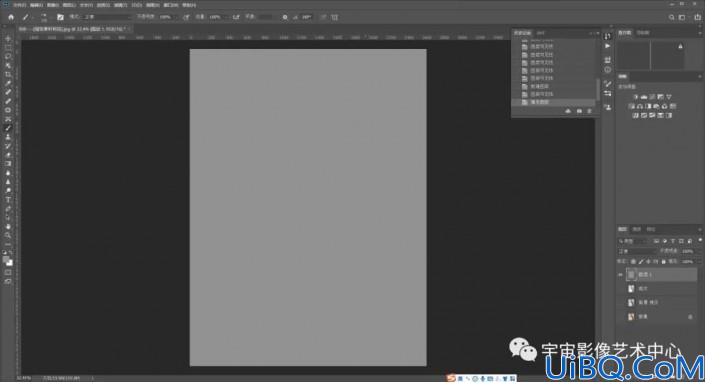Create new snapshot in History panel
Image resolution: width=705 pixels, height=382 pixels.
pyautogui.click(x=579, y=111)
